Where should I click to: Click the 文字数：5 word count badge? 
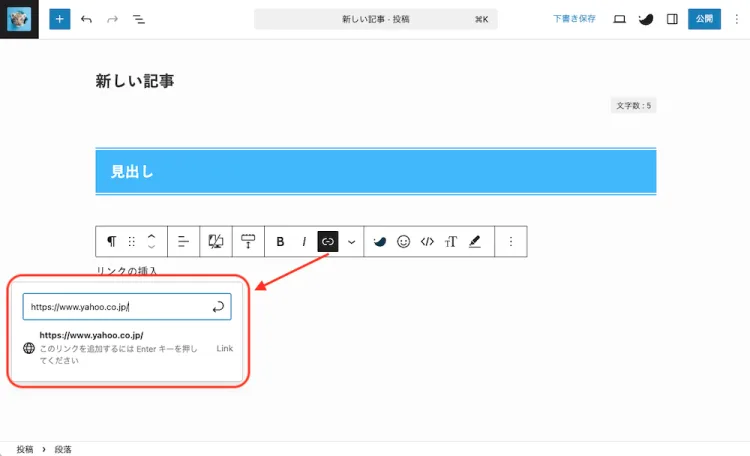[633, 106]
